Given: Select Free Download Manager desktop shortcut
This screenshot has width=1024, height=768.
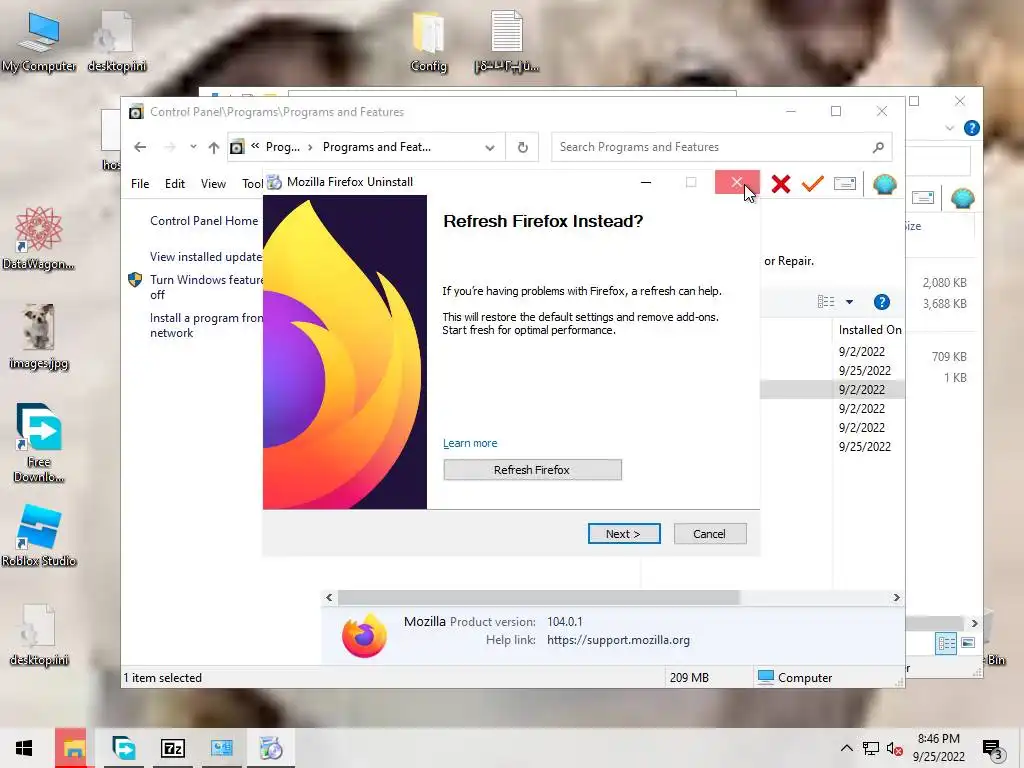Looking at the screenshot, I should pyautogui.click(x=39, y=444).
